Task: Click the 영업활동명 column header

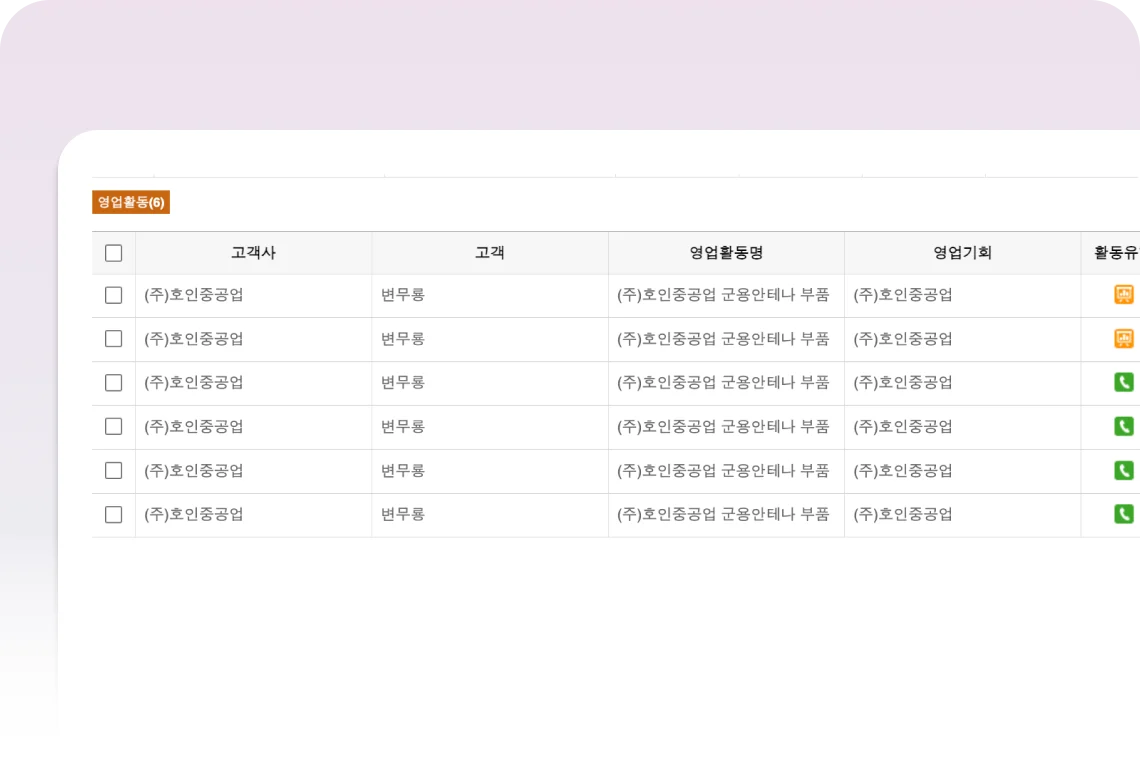Action: click(x=726, y=253)
